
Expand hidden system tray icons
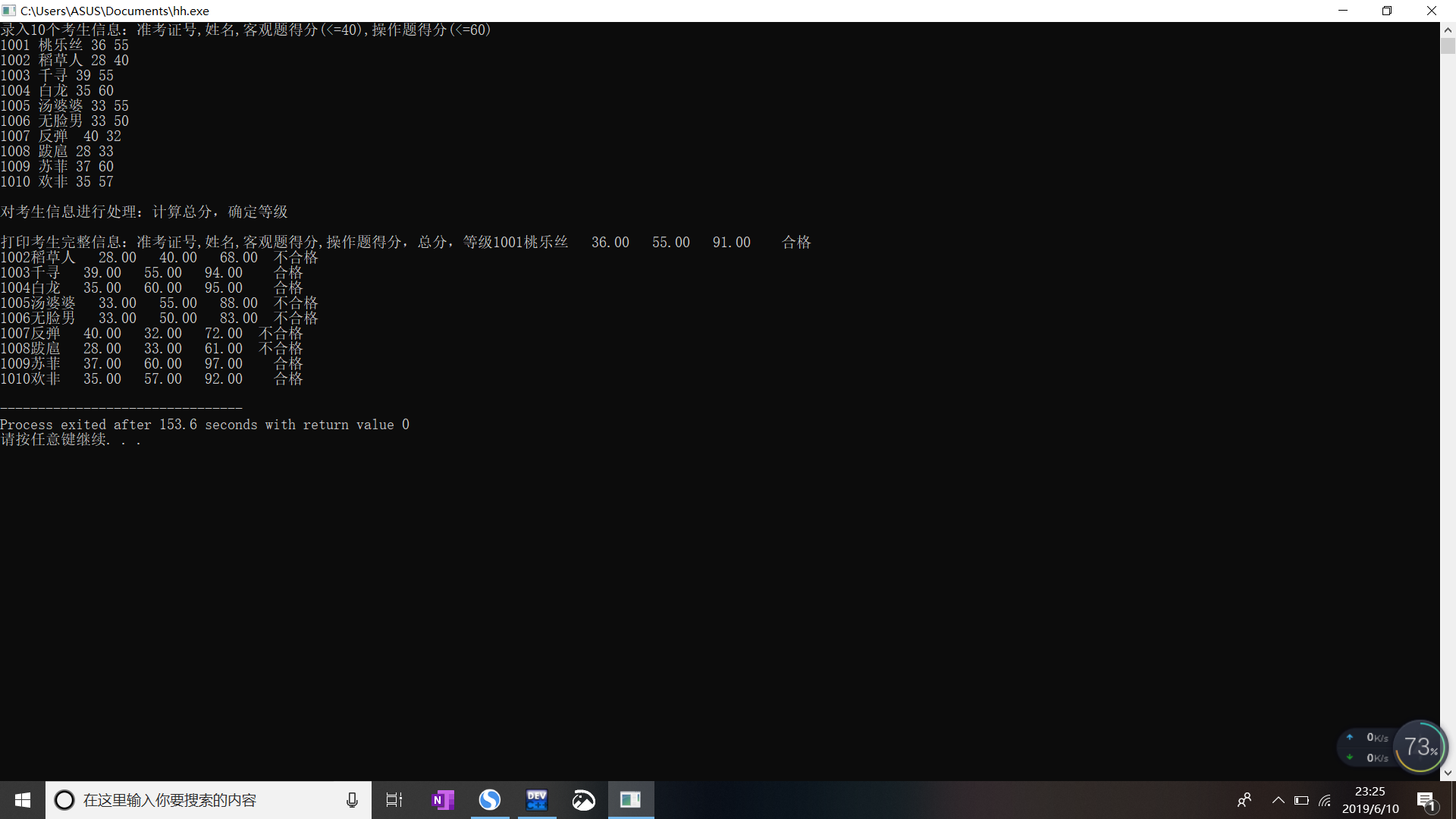tap(1278, 800)
